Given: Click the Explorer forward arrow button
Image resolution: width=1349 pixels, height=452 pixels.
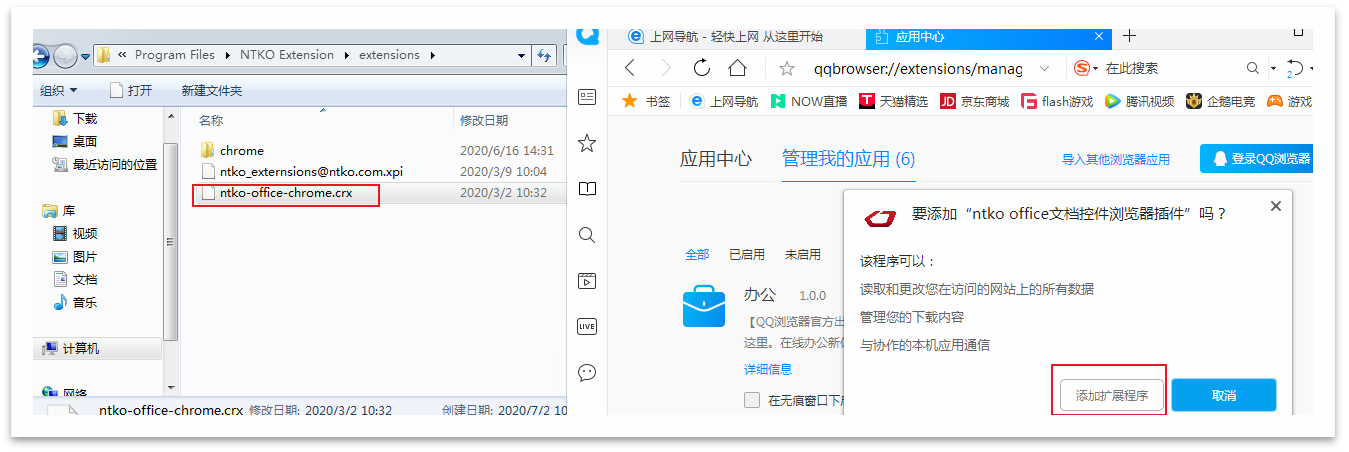Looking at the screenshot, I should 65,55.
